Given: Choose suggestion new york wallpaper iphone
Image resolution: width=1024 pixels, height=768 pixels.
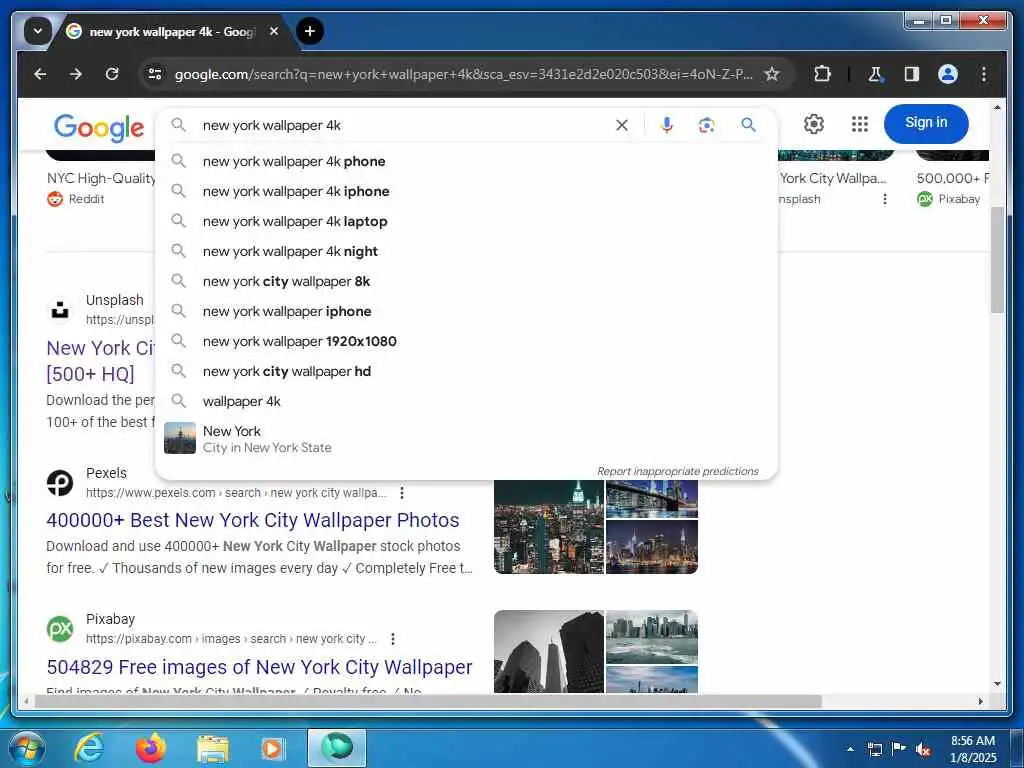Looking at the screenshot, I should coord(466,312).
